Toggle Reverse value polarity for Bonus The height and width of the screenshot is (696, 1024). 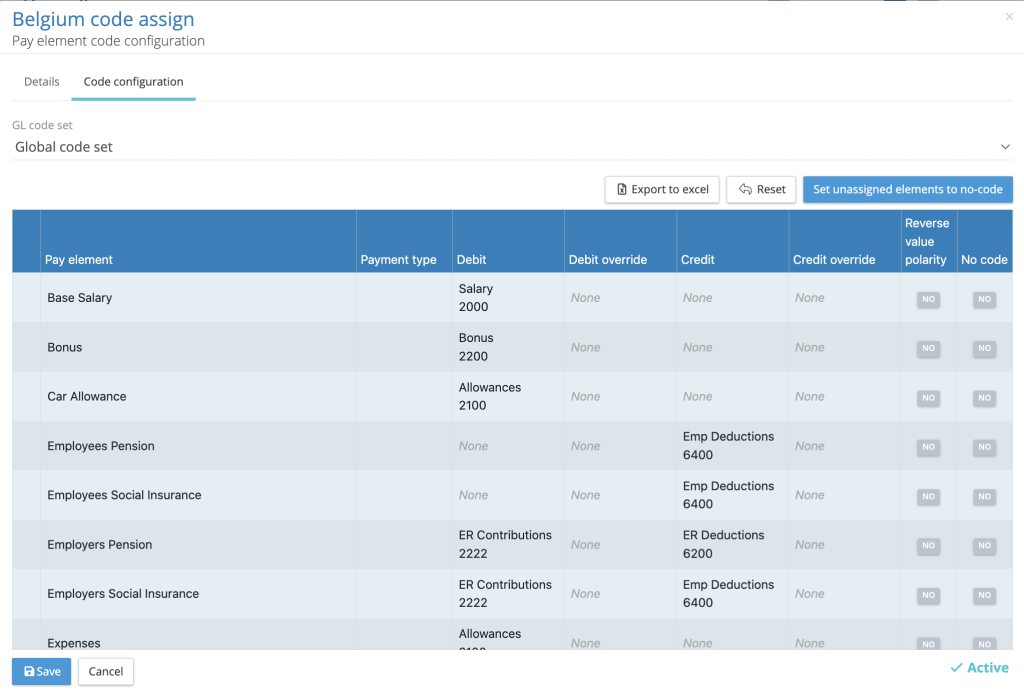click(x=928, y=348)
